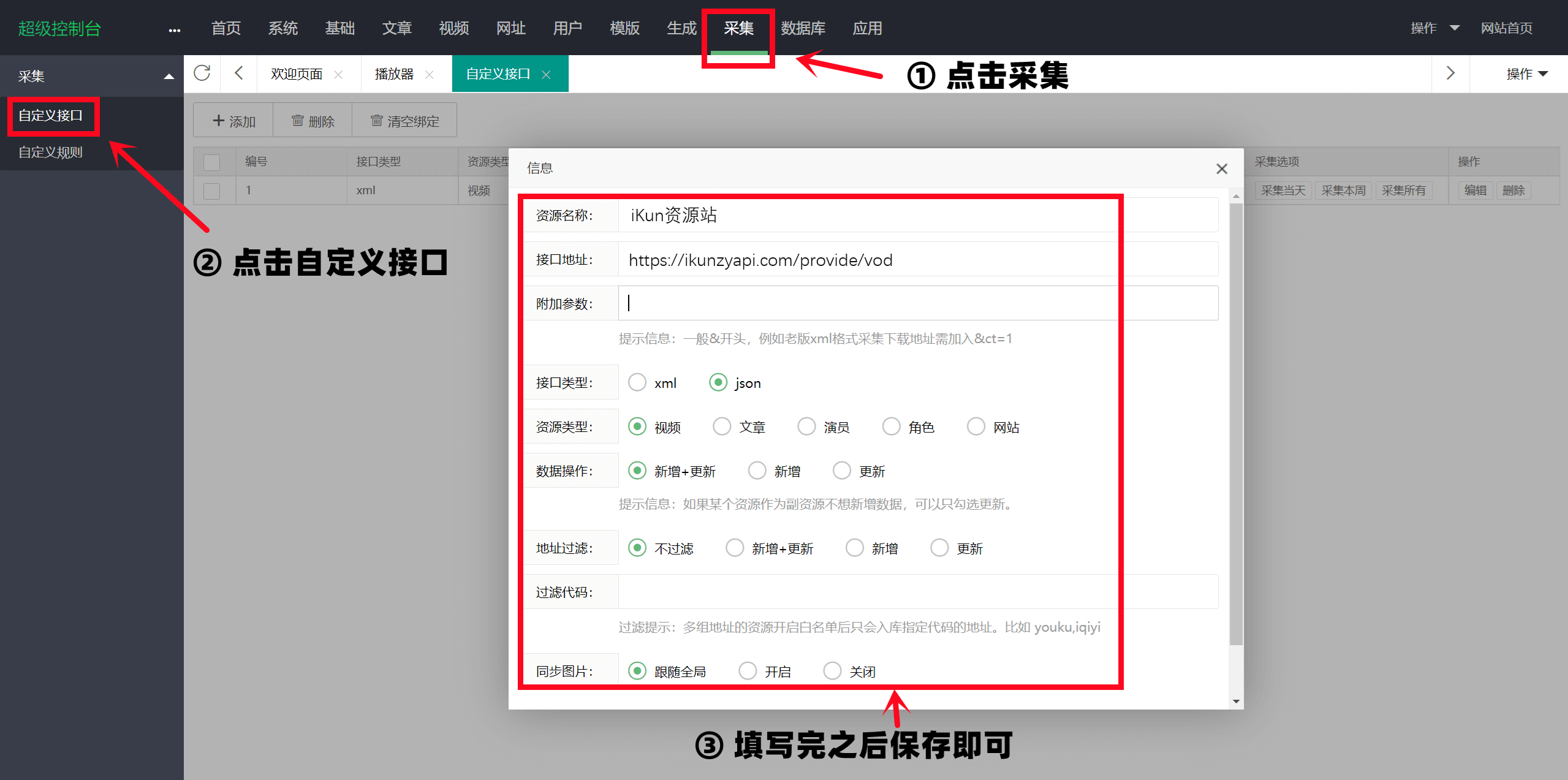Click the refresh page icon

pyautogui.click(x=202, y=74)
